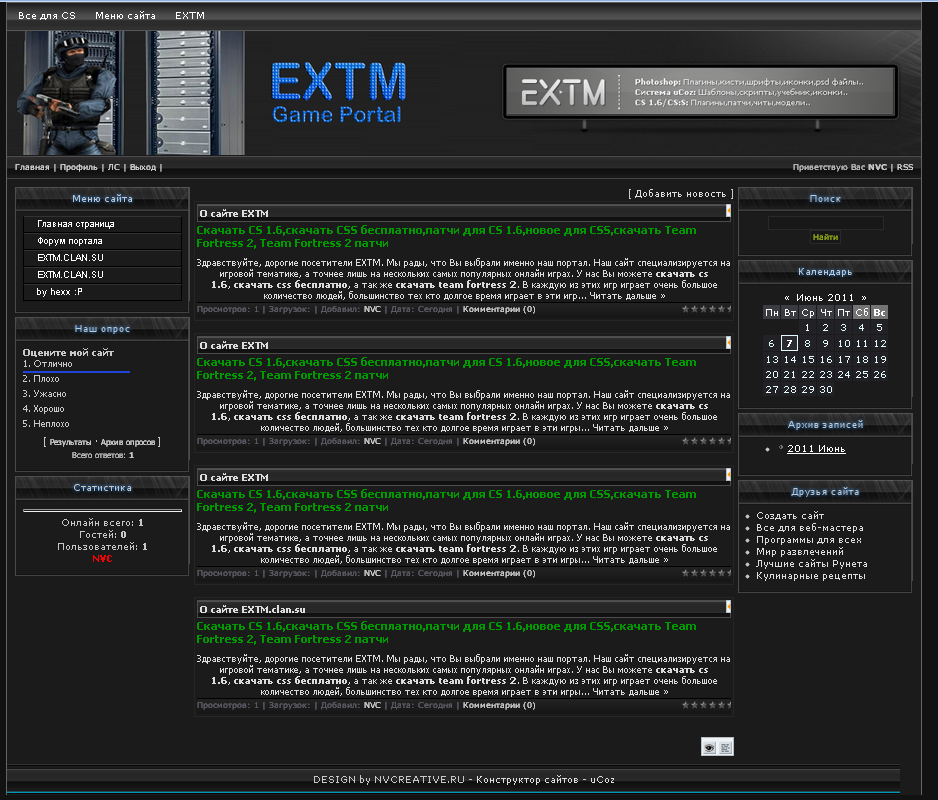Open the RSS feed link
The width and height of the screenshot is (938, 800).
point(904,167)
